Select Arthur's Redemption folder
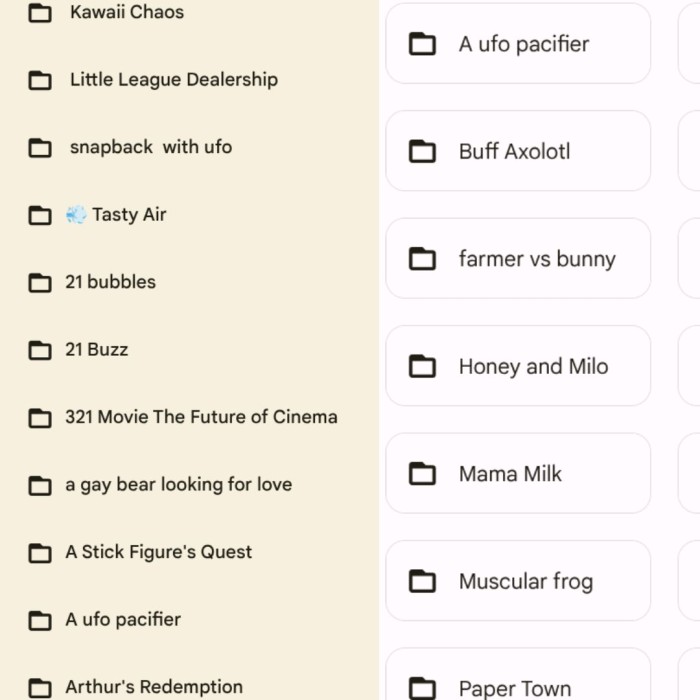The image size is (700, 700). 154,687
